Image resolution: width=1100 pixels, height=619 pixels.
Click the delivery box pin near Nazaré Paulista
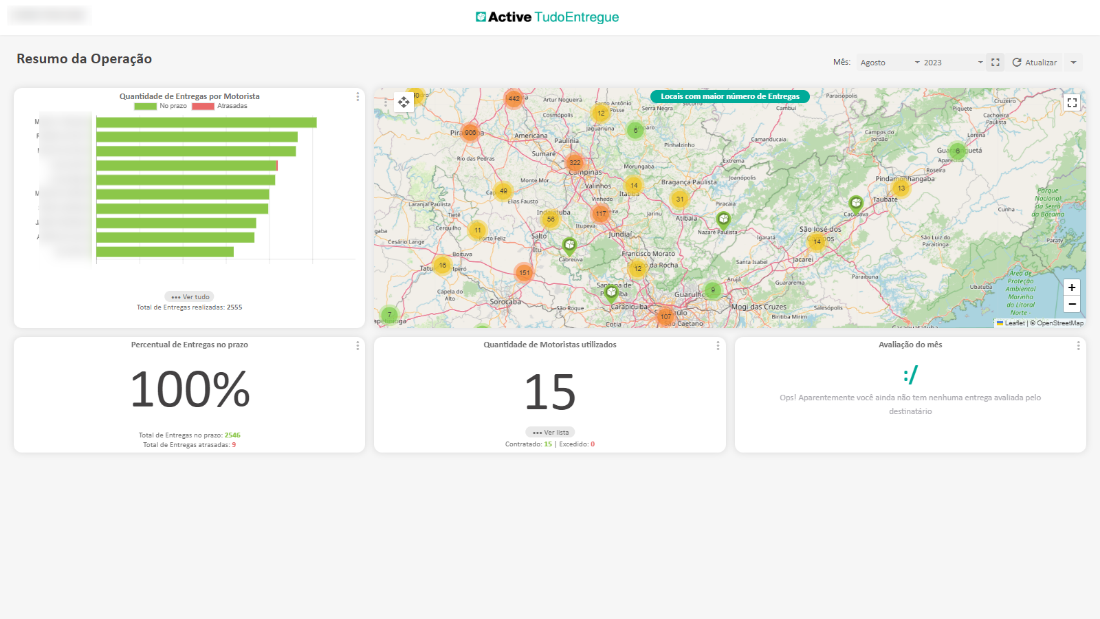[x=723, y=218]
